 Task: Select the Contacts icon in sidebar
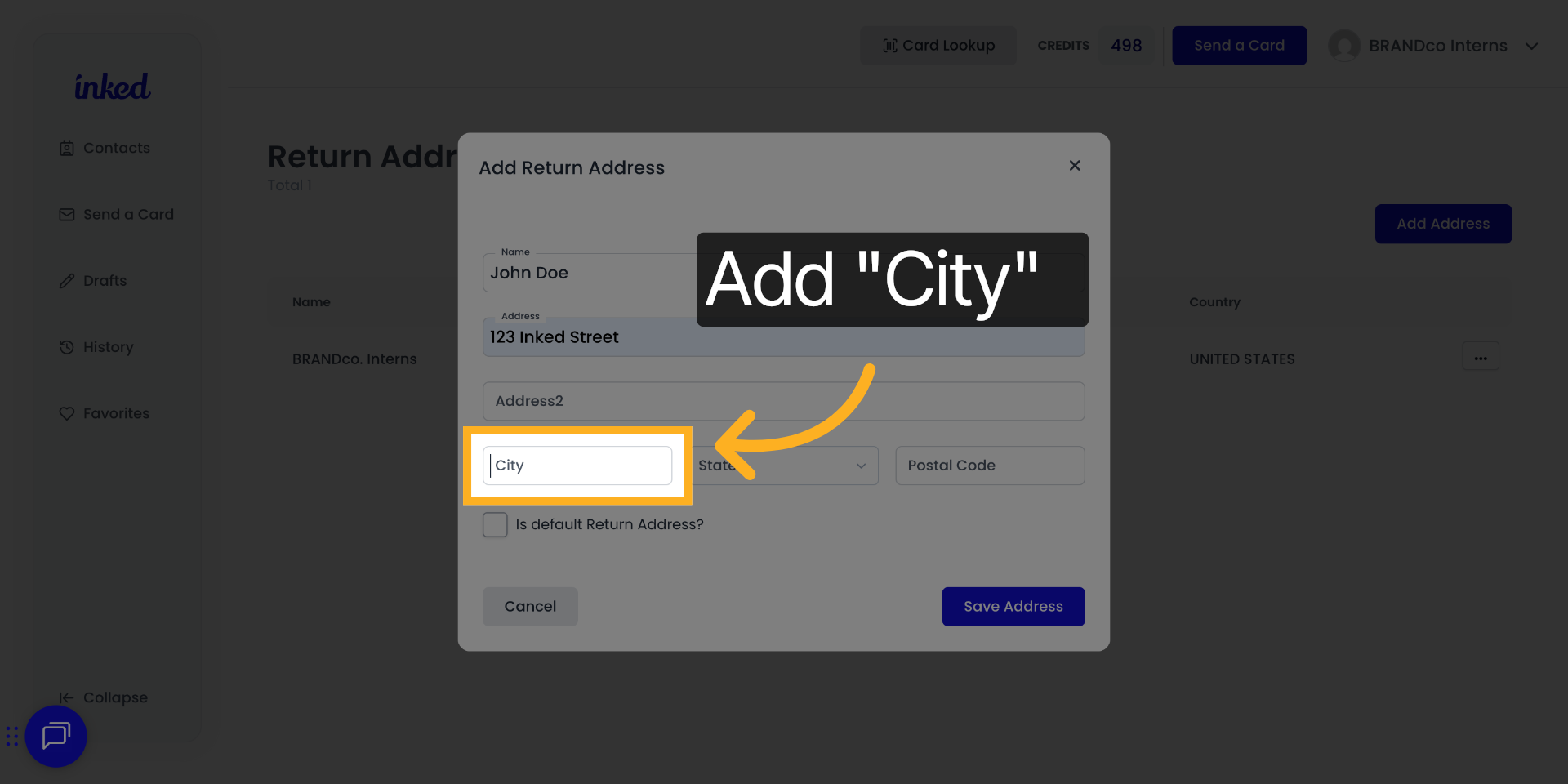coord(67,148)
